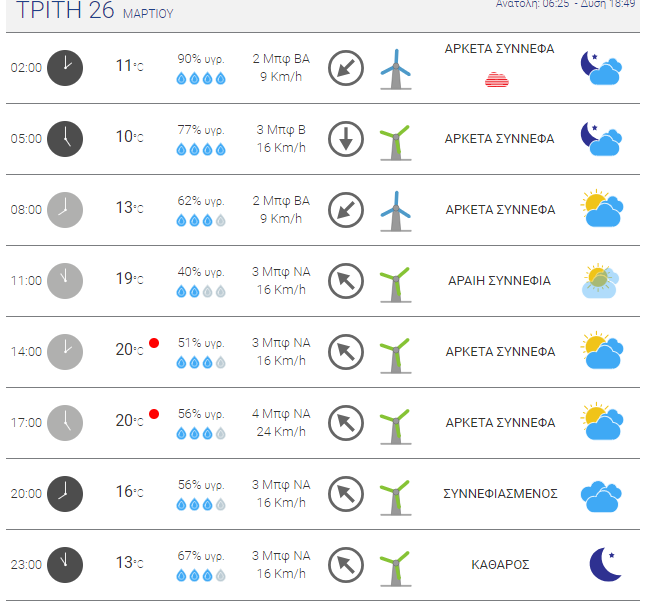Viewport: 653px width, 605px height.
Task: Click the blue windmill icon at 08:00
Action: (396, 211)
